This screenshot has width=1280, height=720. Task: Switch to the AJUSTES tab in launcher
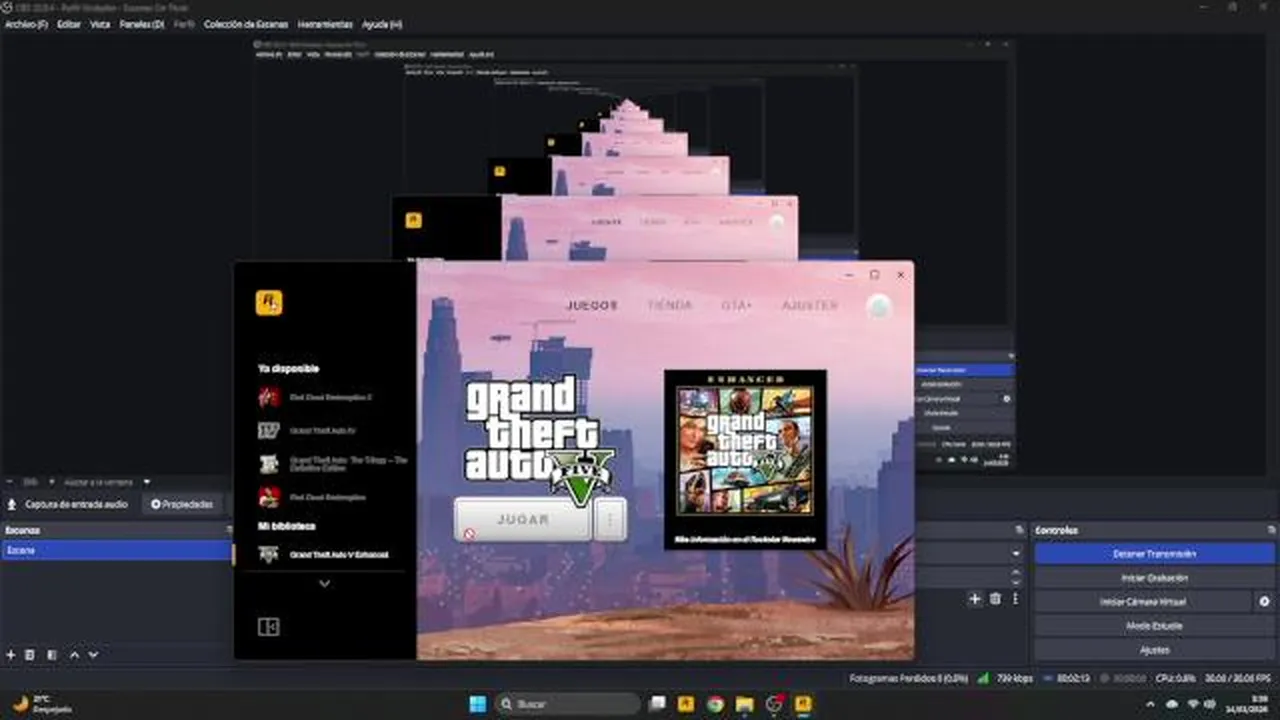(x=810, y=305)
